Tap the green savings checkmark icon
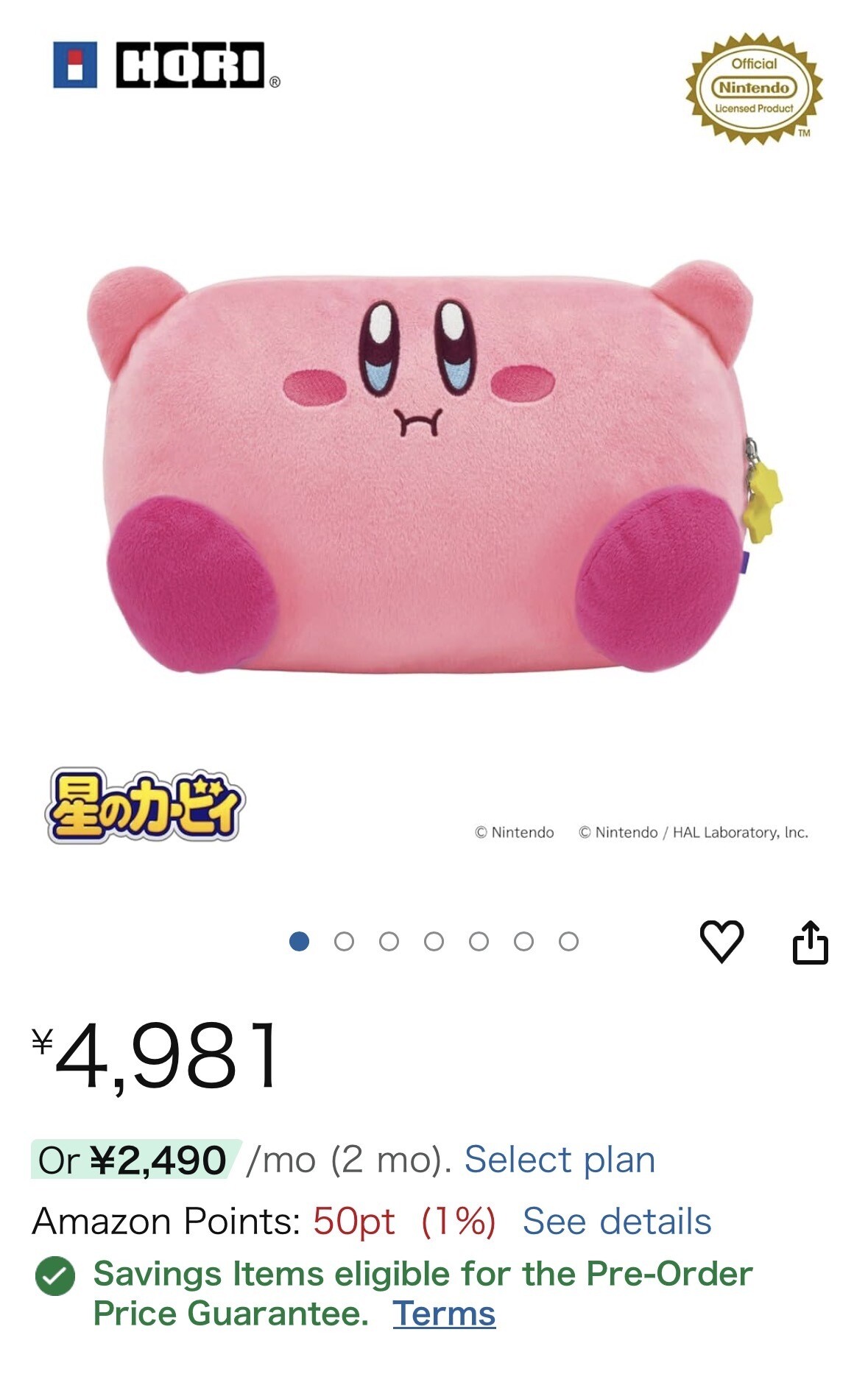 point(55,1275)
